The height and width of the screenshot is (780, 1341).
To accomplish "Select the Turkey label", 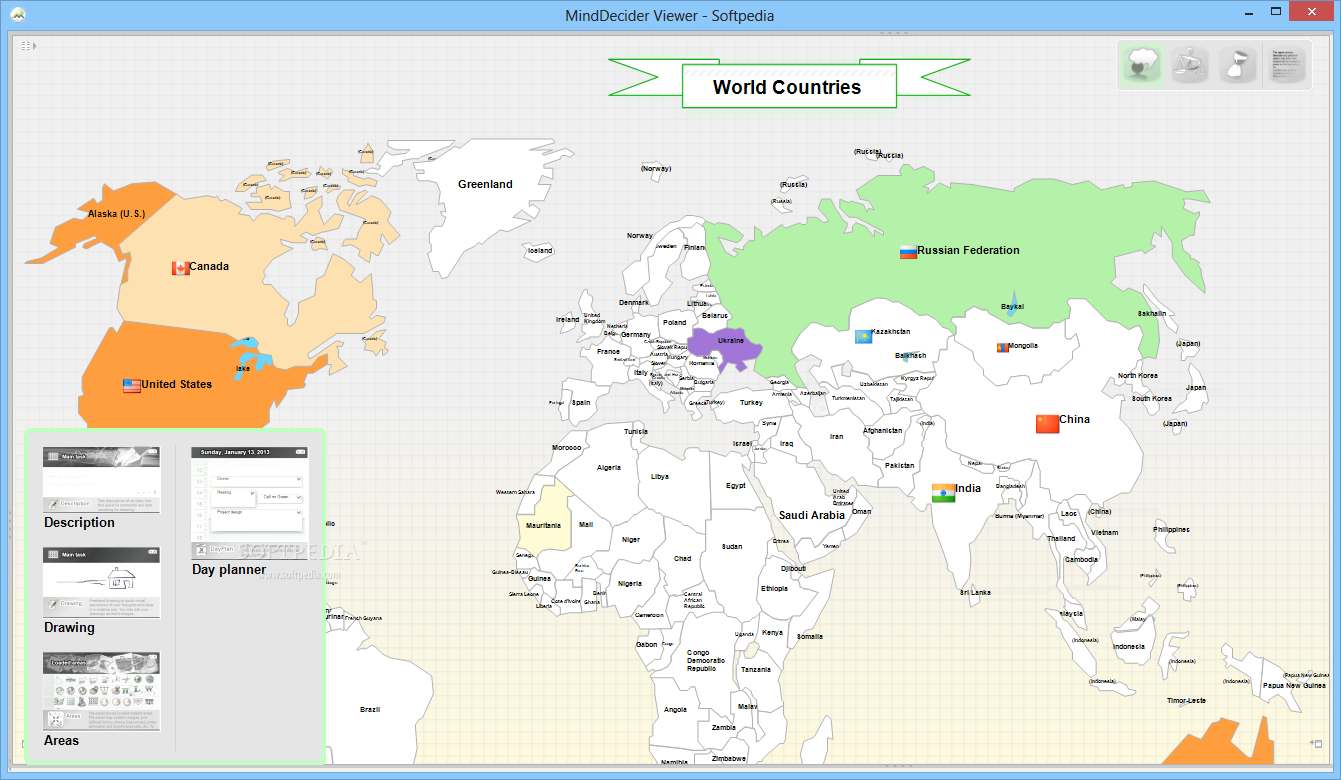I will click(751, 403).
